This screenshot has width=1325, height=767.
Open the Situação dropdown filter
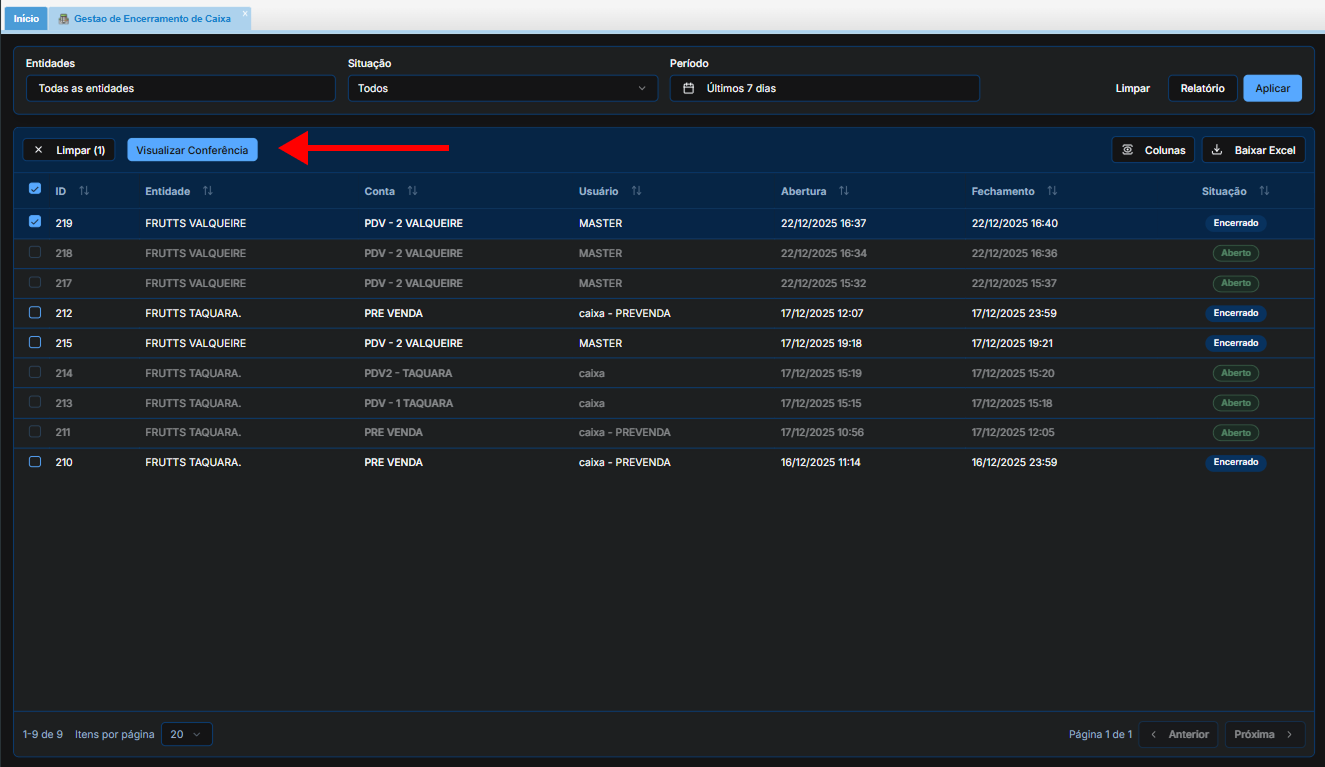502,88
